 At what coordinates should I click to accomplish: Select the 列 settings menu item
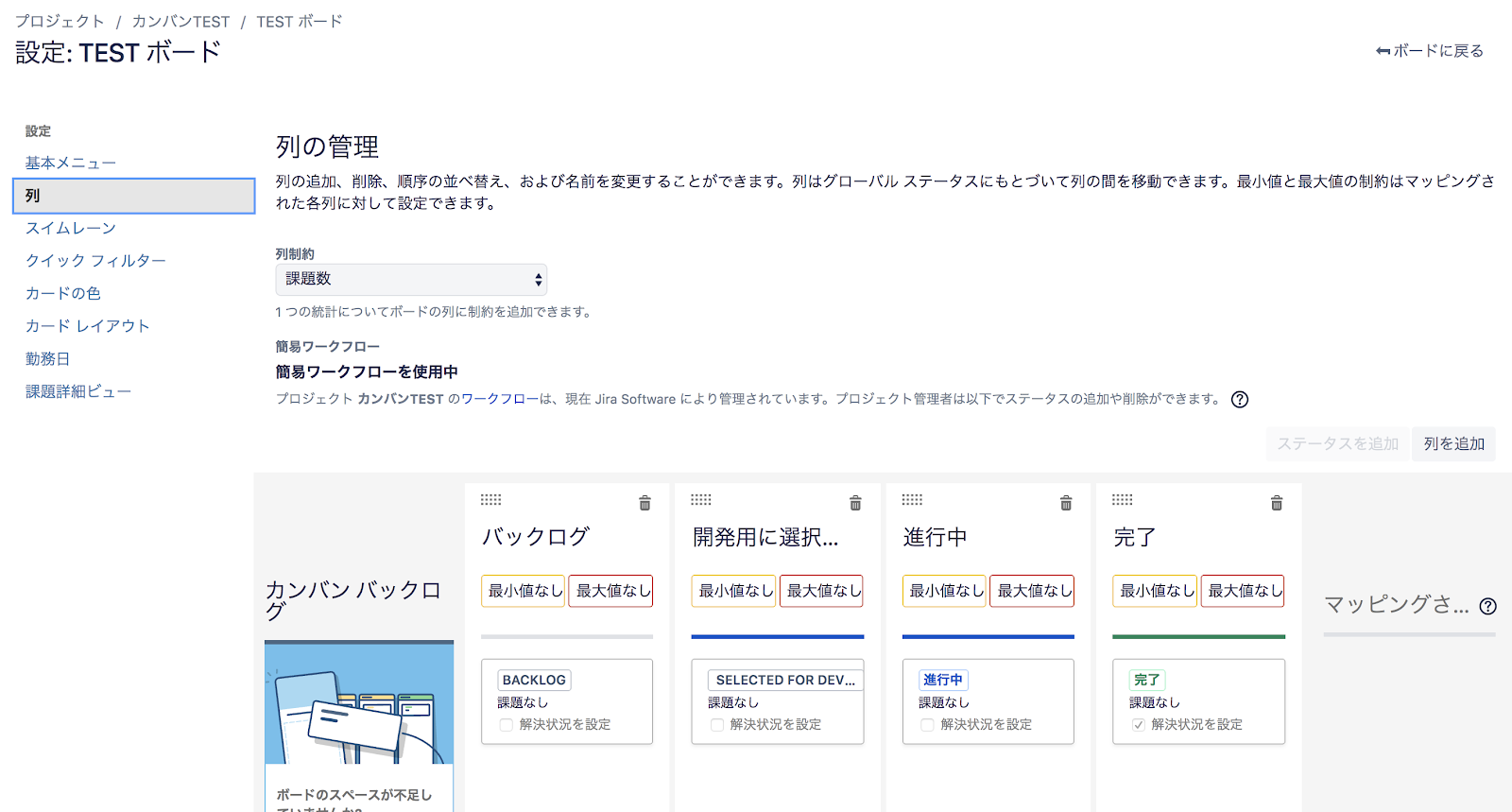[134, 196]
